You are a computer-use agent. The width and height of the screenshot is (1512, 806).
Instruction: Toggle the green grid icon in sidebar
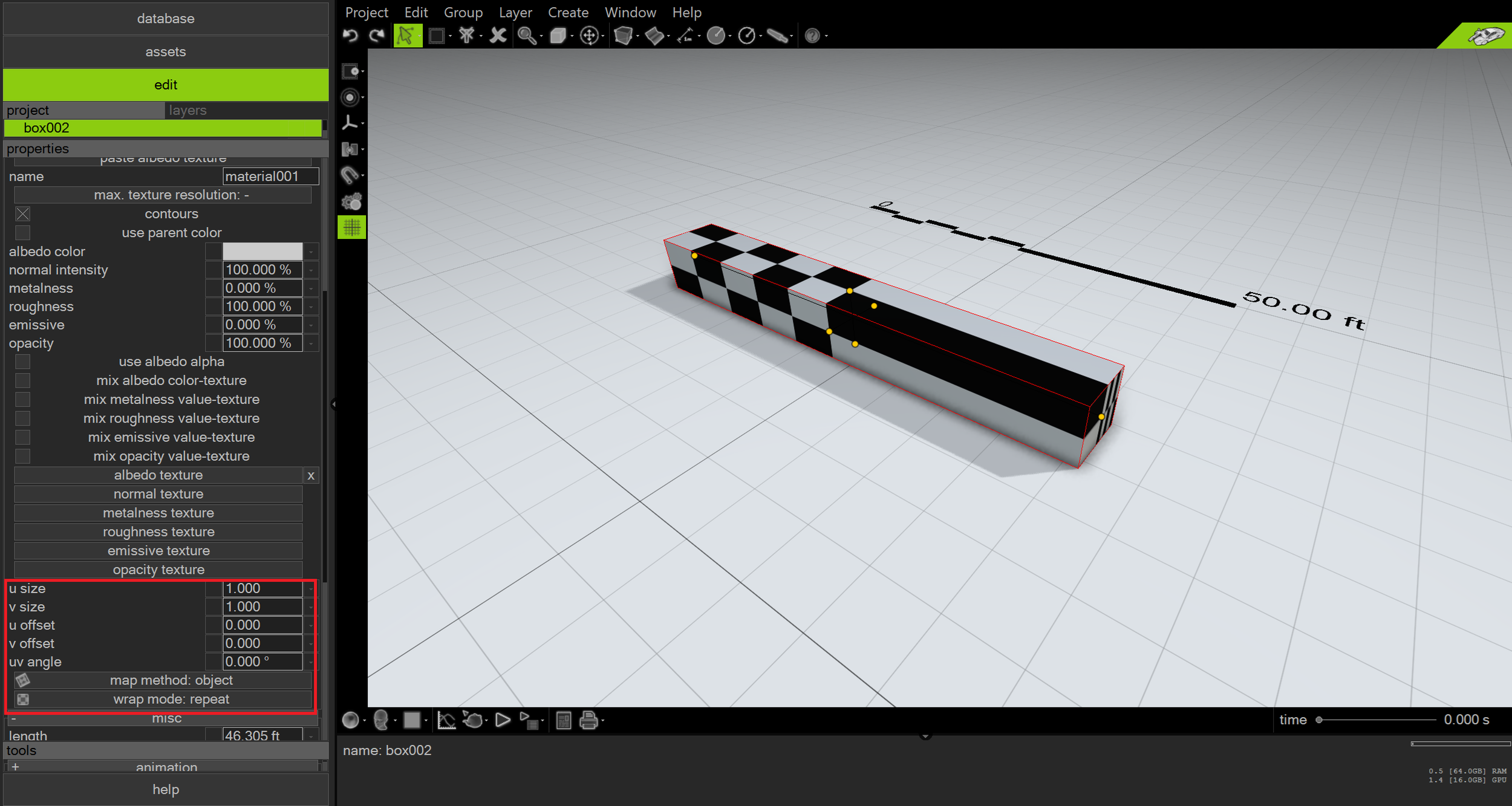(x=351, y=228)
